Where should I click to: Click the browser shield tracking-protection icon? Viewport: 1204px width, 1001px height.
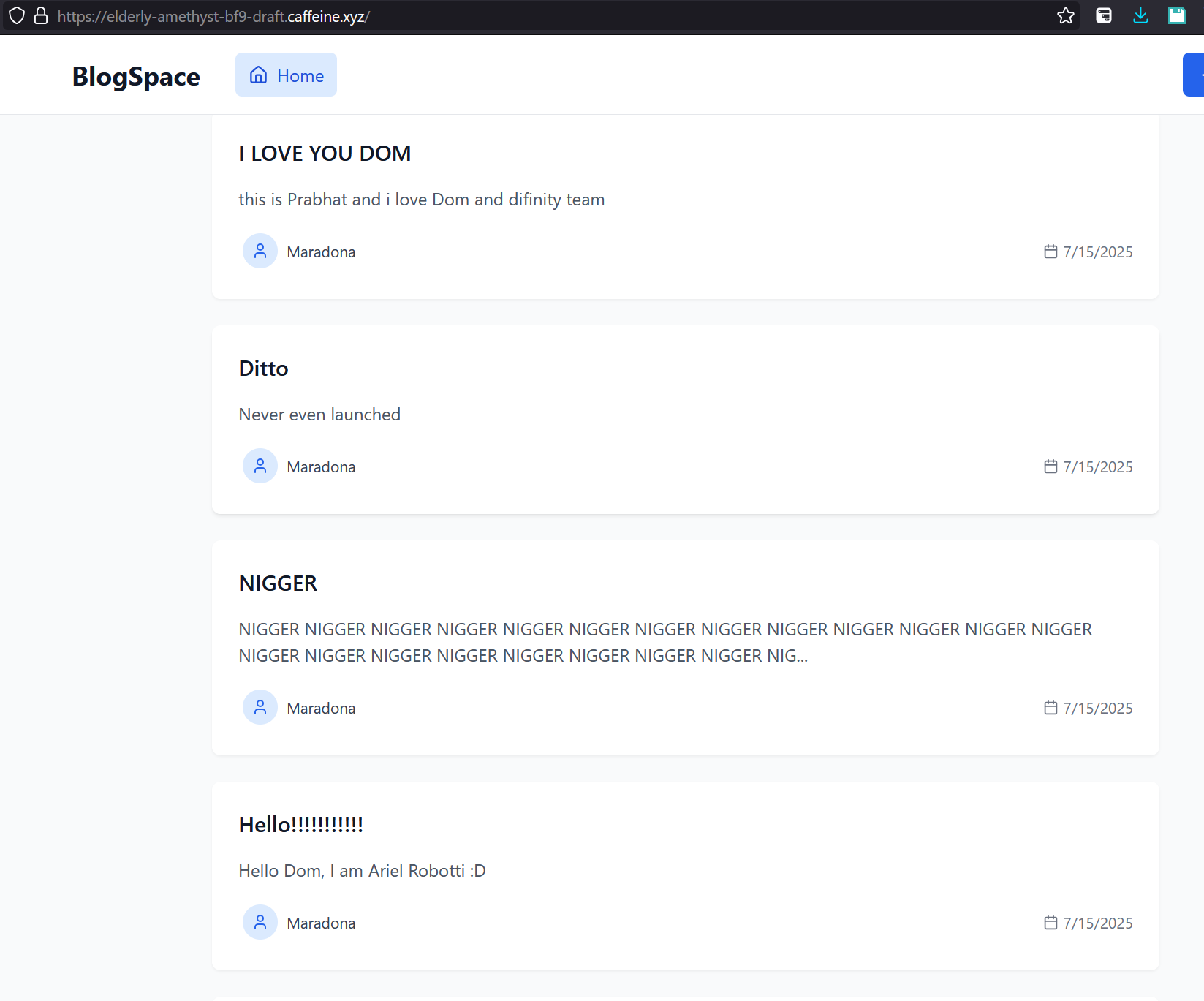tap(17, 16)
